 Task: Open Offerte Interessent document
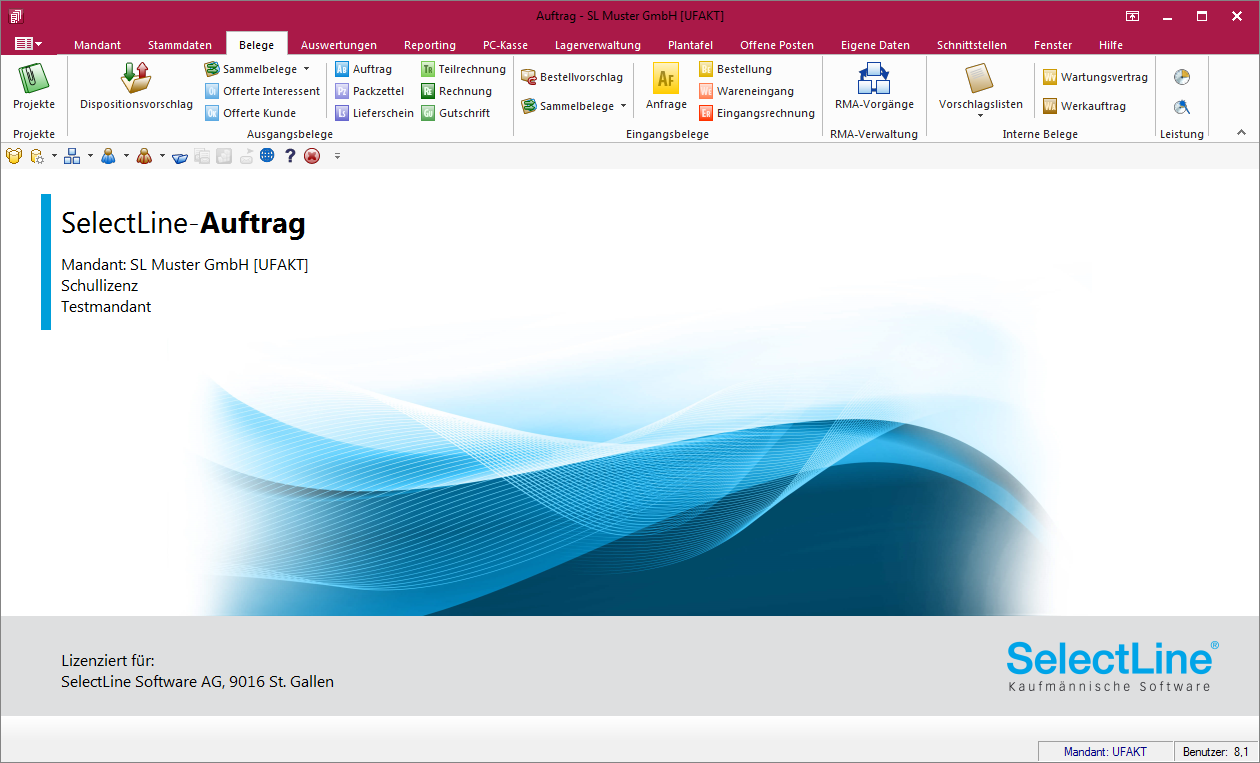click(262, 91)
